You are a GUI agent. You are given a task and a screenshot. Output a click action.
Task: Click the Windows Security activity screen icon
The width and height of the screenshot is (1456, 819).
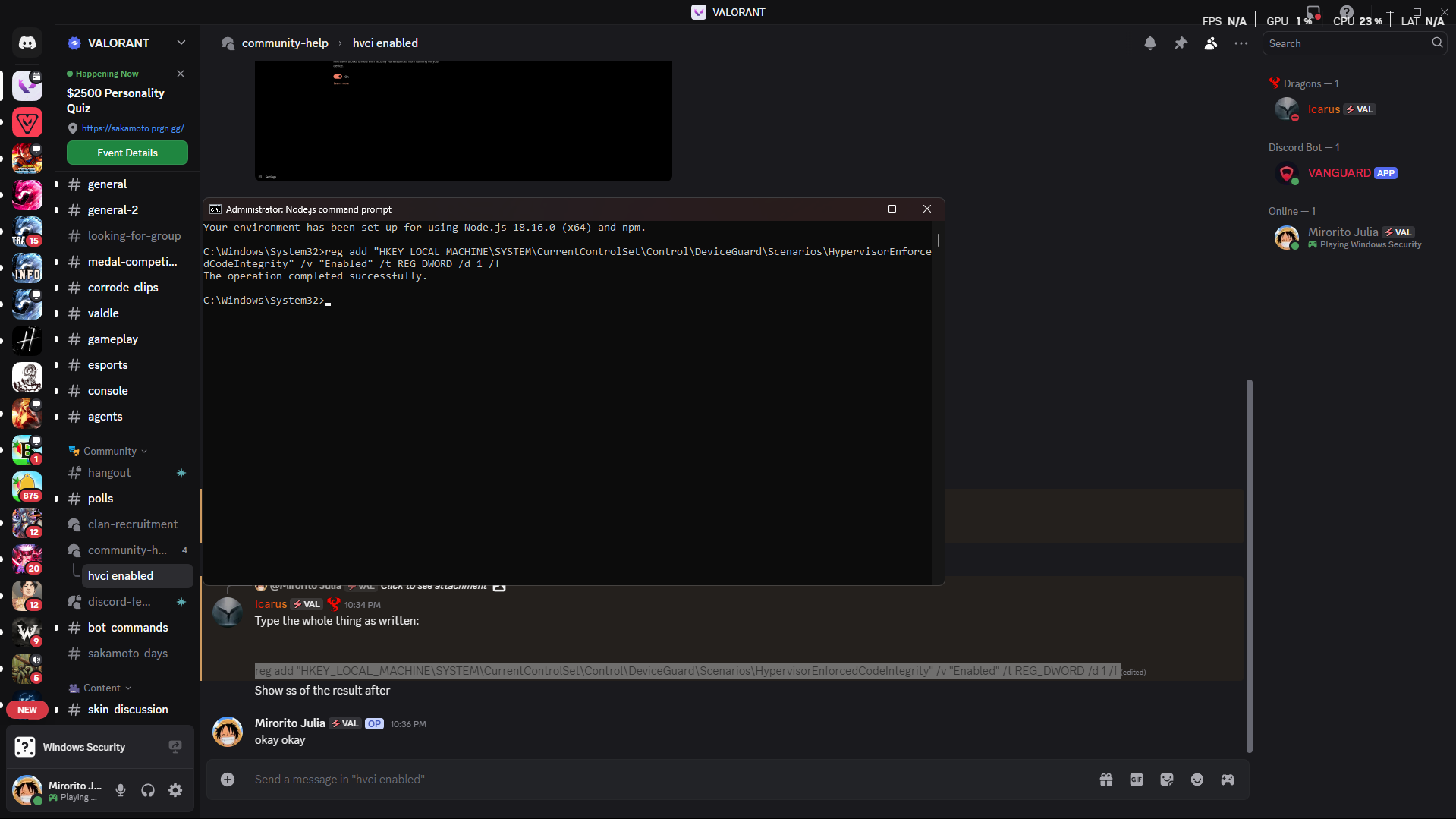click(x=175, y=747)
